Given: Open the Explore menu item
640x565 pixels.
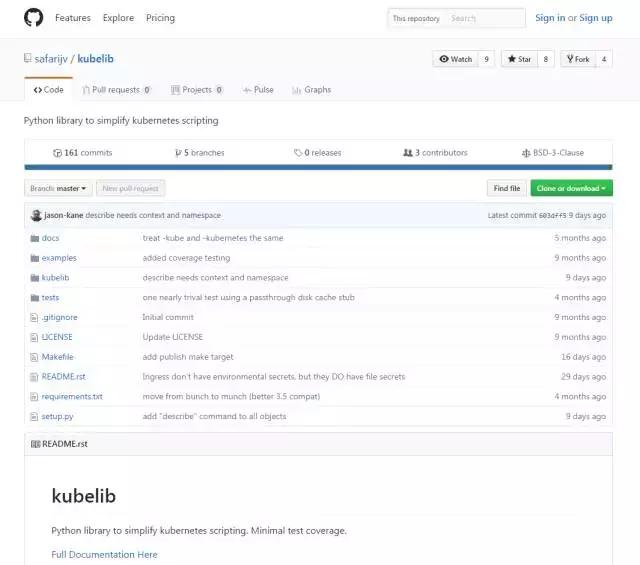Looking at the screenshot, I should coord(118,18).
